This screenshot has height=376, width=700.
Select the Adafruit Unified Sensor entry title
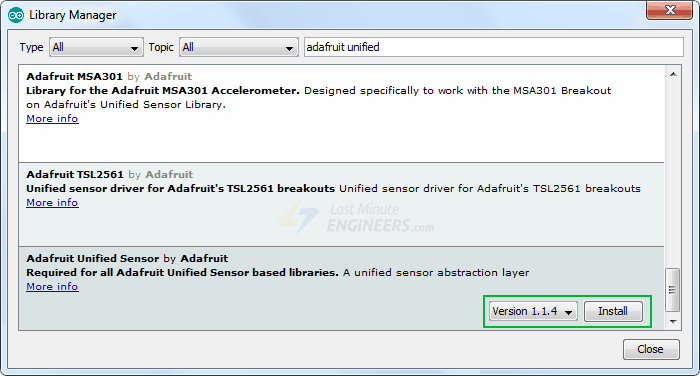click(x=92, y=259)
